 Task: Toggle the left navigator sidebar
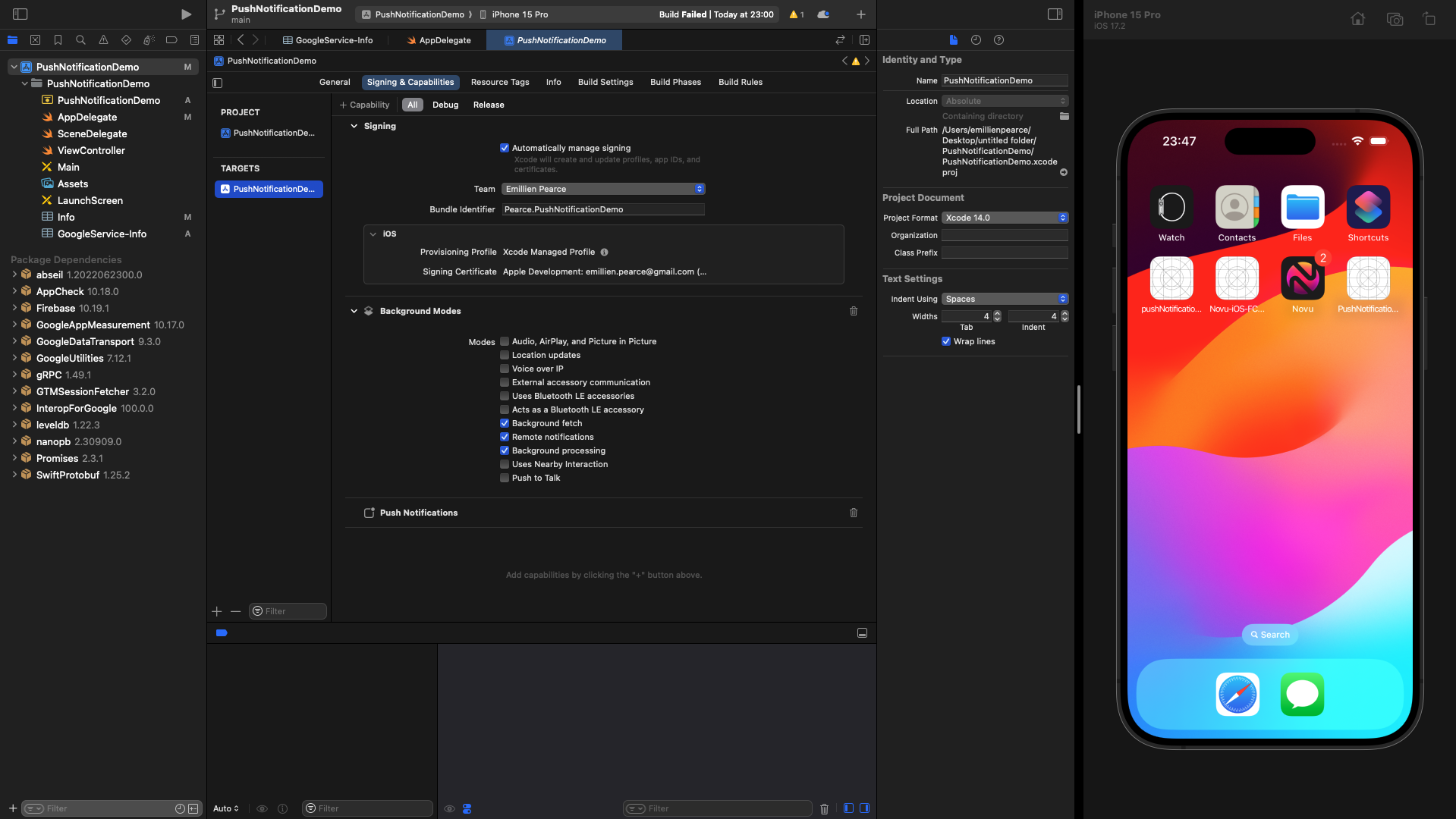[20, 14]
